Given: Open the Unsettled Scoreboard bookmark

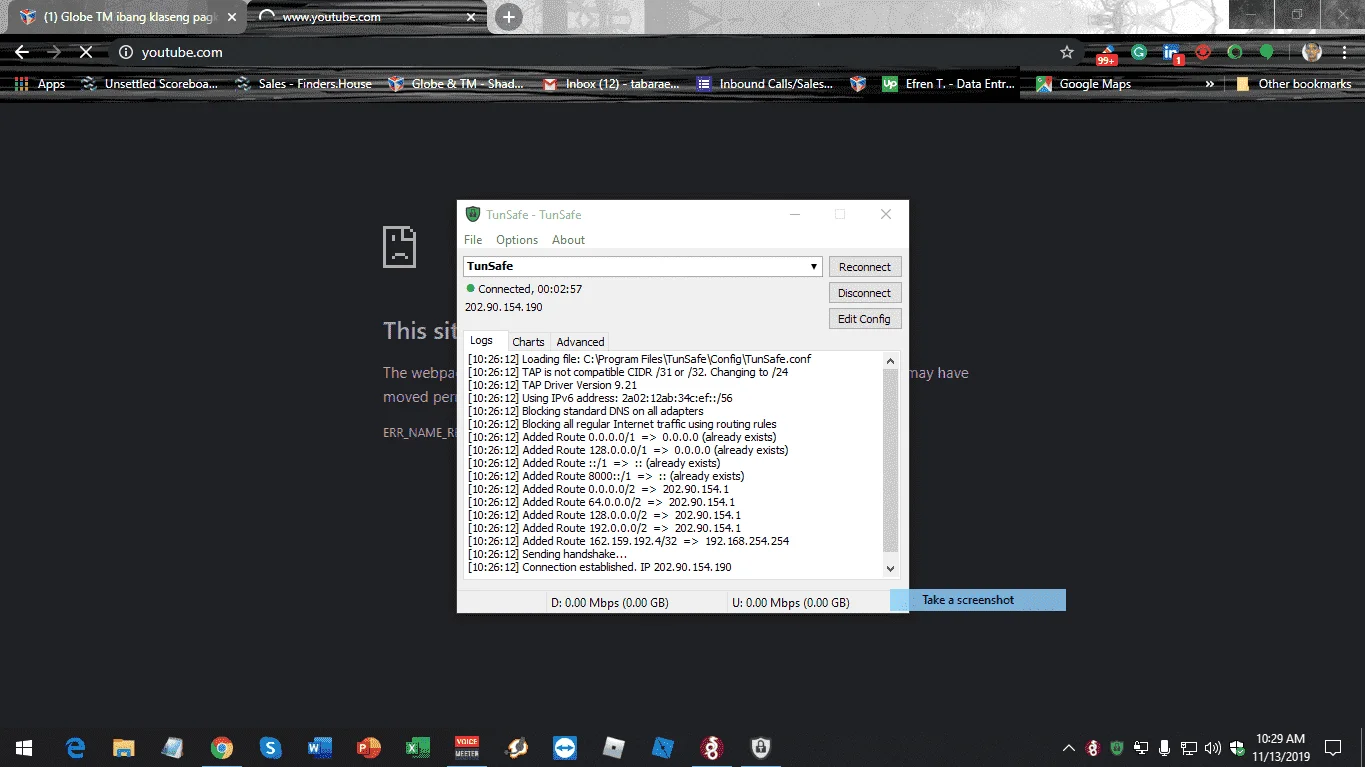Looking at the screenshot, I should click(149, 84).
